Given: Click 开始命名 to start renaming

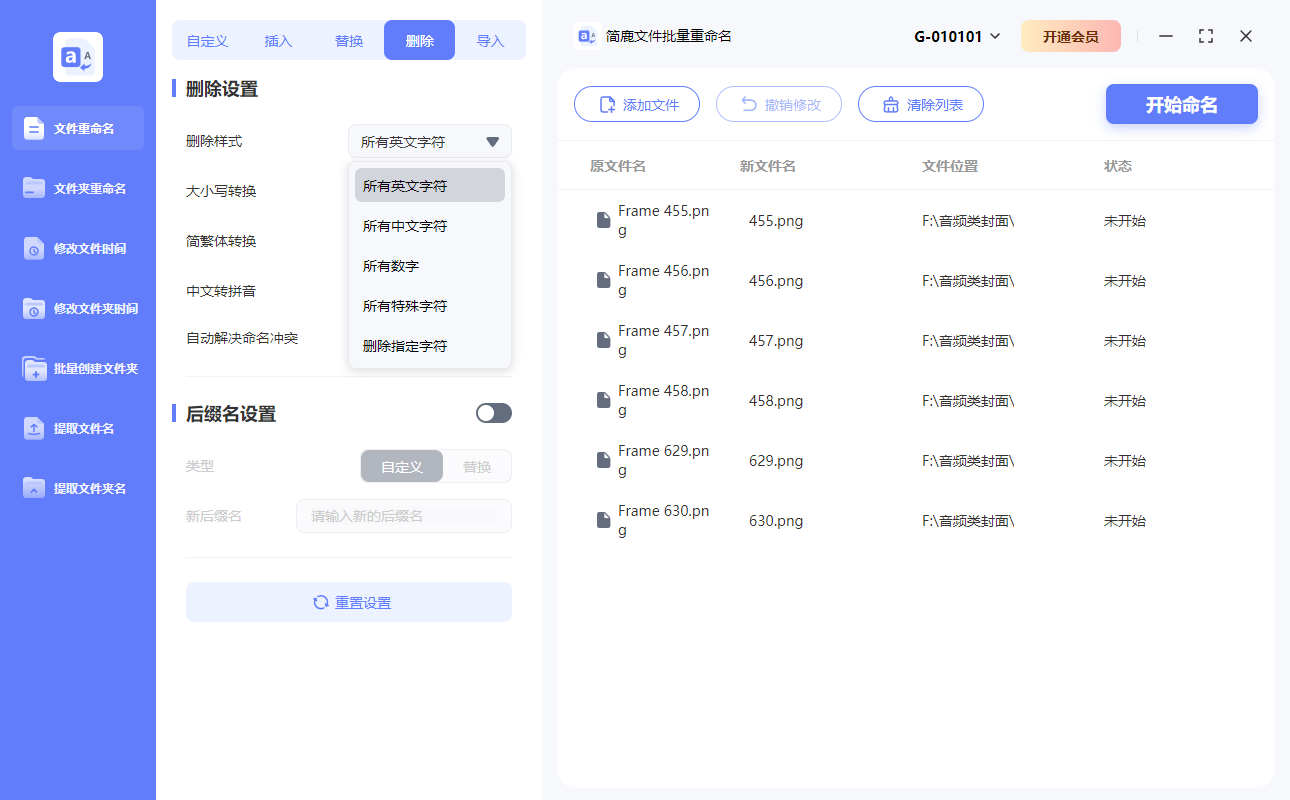Looking at the screenshot, I should [1181, 104].
